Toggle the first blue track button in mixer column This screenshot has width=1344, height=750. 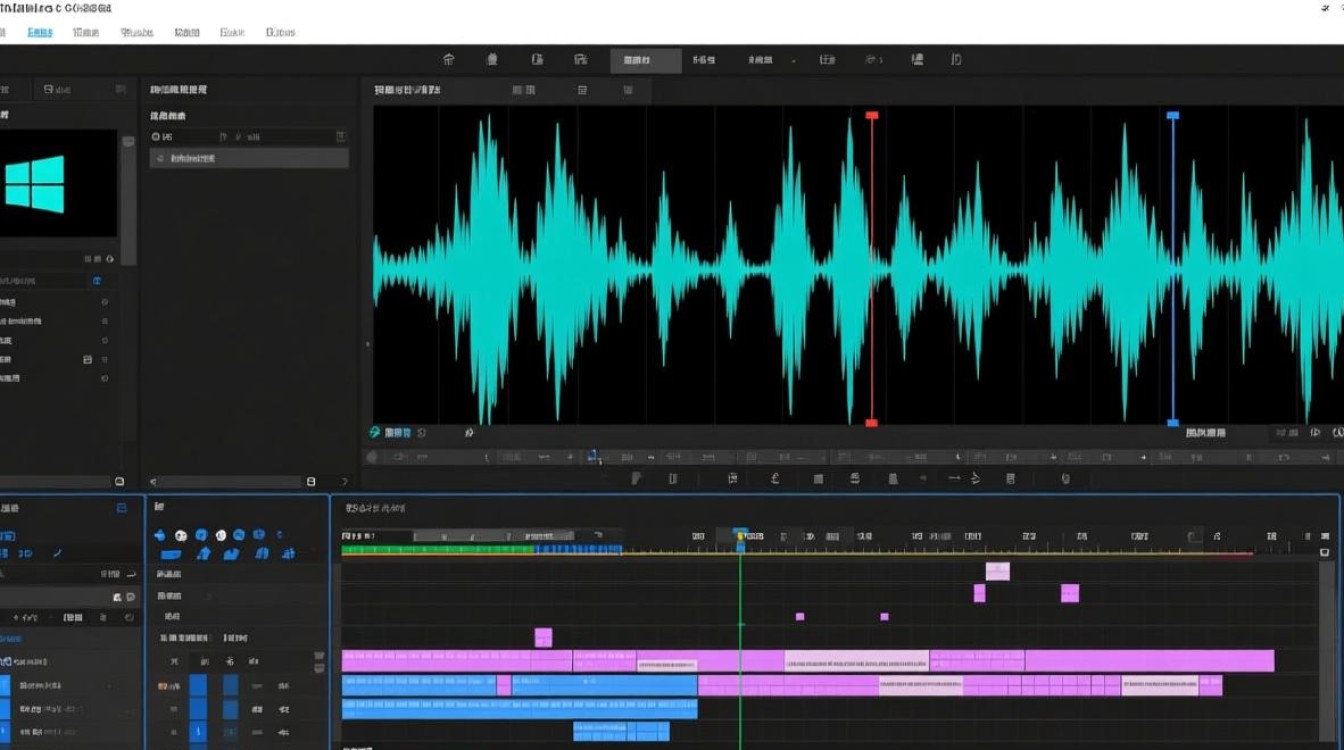click(x=198, y=686)
